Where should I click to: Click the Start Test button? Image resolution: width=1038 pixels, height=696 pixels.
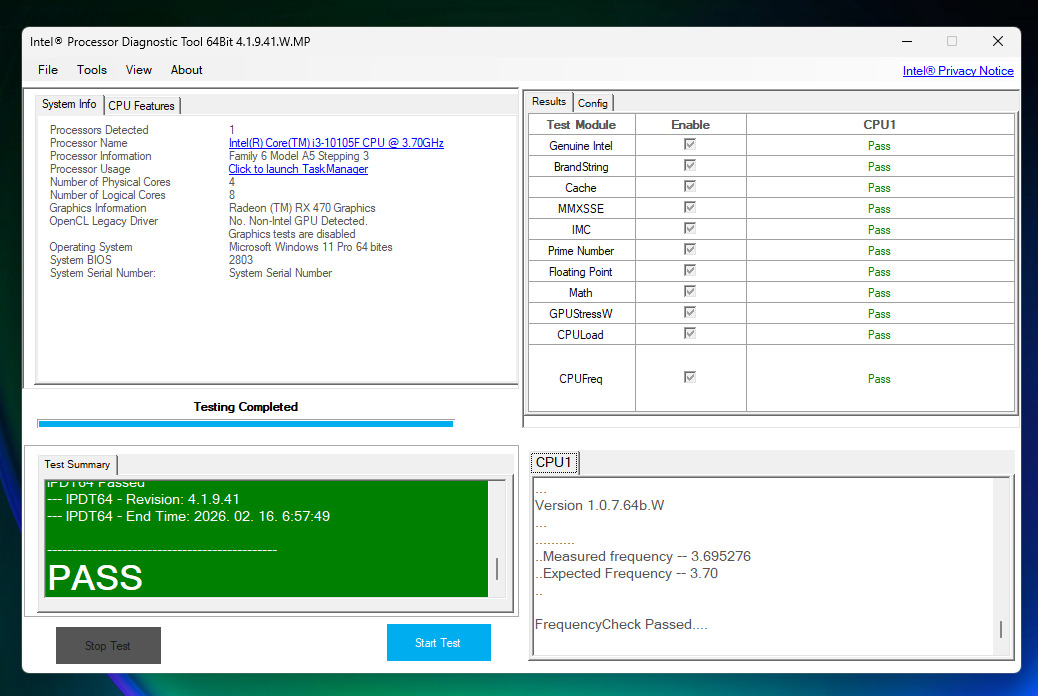[x=438, y=642]
